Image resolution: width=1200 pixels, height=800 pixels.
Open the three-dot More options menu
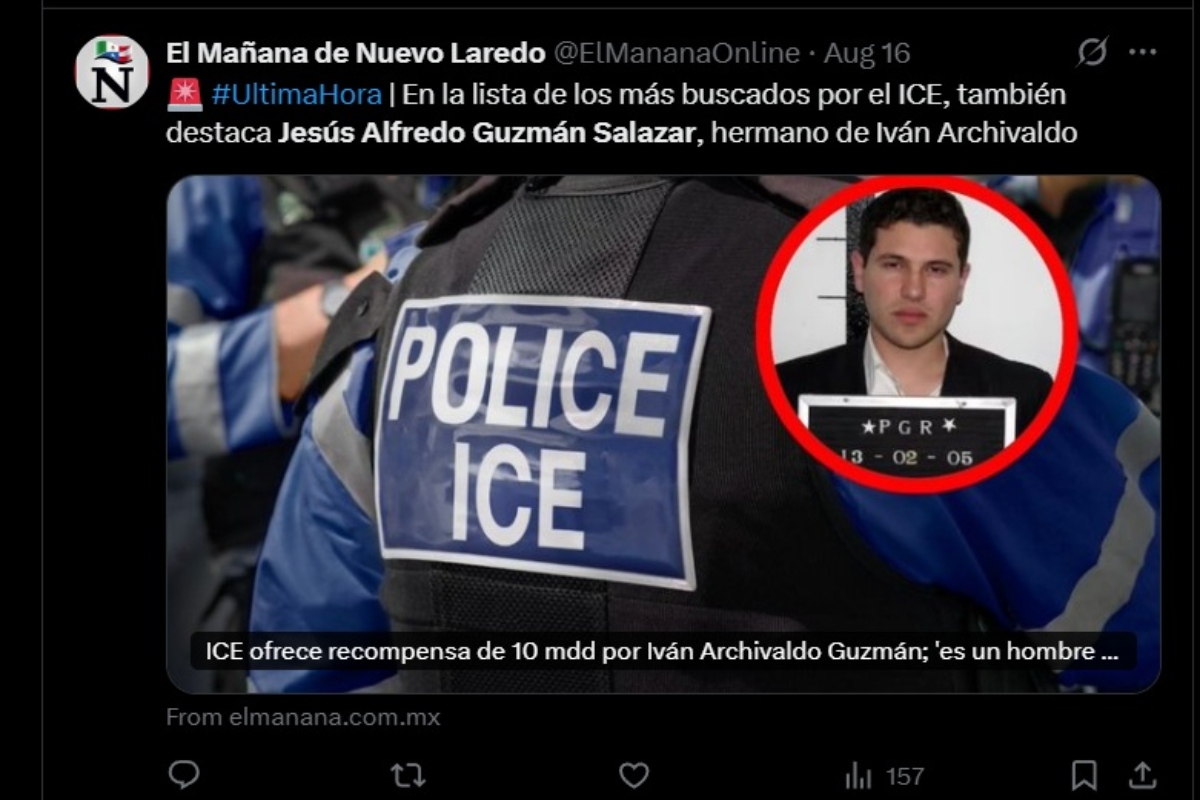point(1142,52)
